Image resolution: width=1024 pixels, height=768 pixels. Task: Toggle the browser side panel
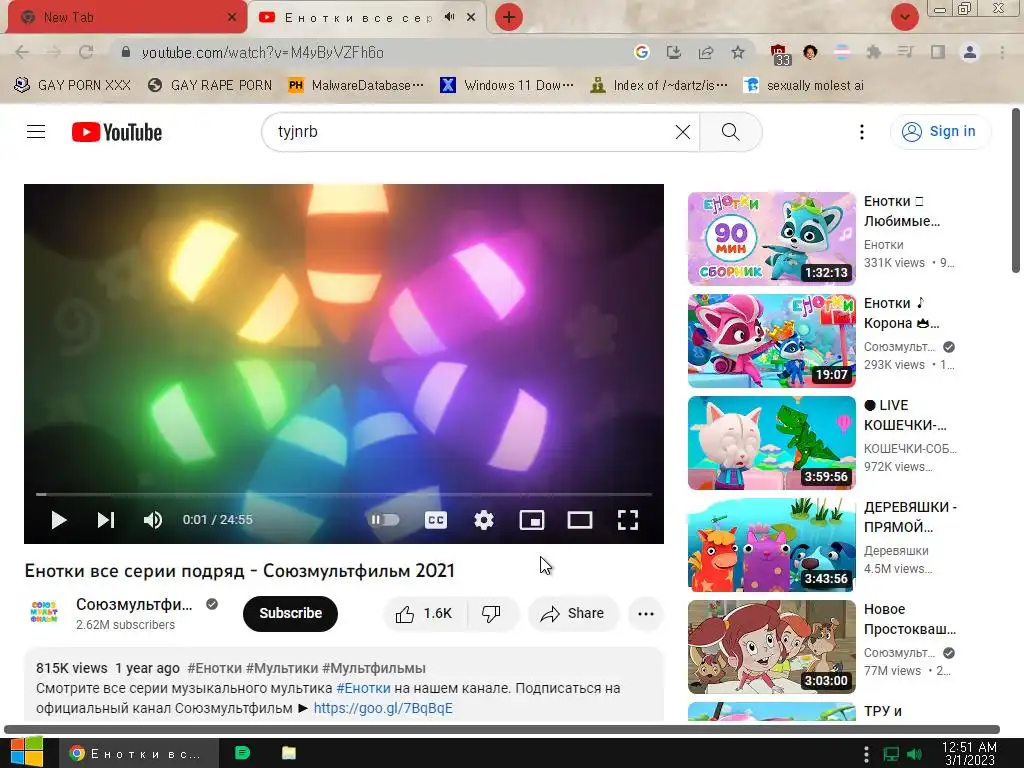pos(938,52)
